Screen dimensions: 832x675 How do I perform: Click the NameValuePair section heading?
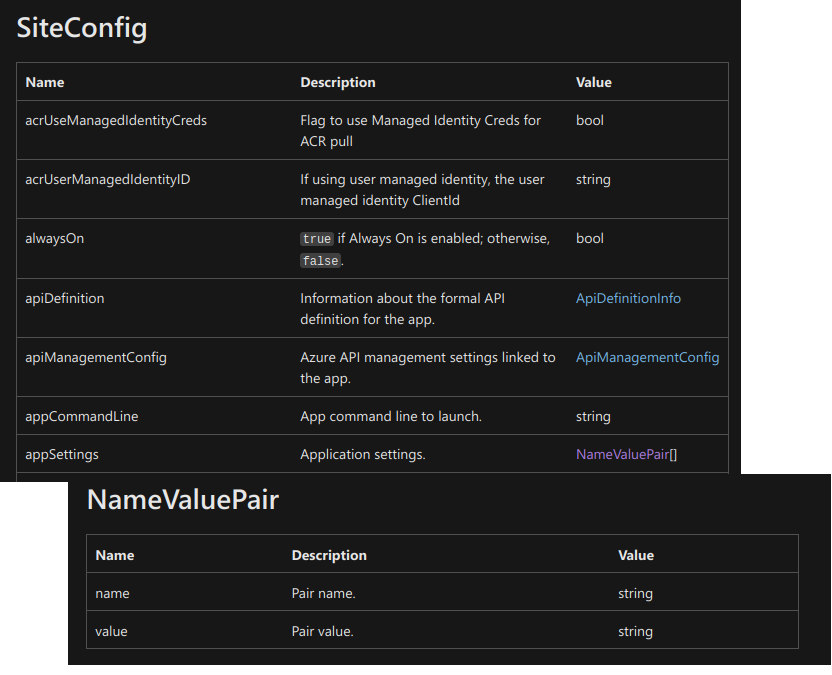[x=182, y=499]
